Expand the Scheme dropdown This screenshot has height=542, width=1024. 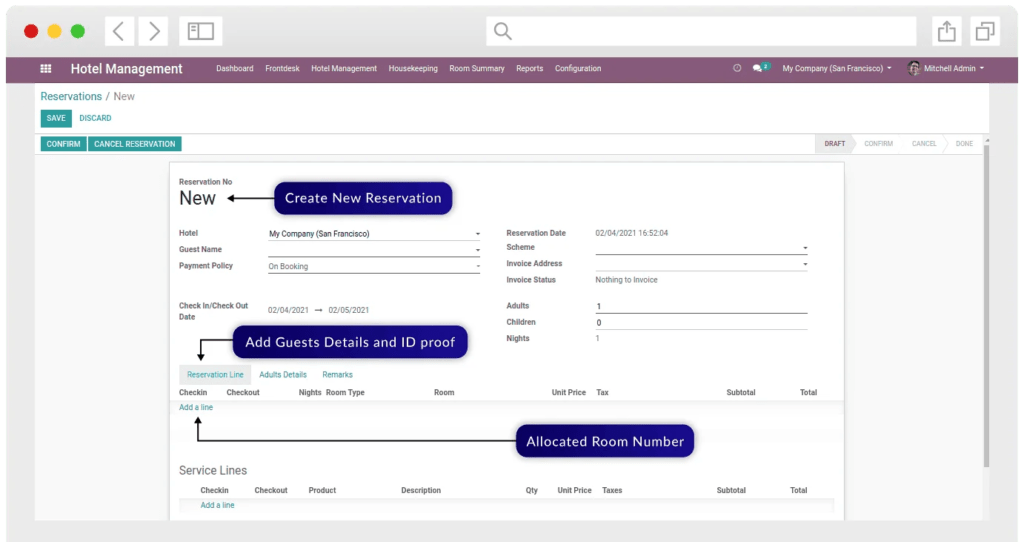[701, 248]
